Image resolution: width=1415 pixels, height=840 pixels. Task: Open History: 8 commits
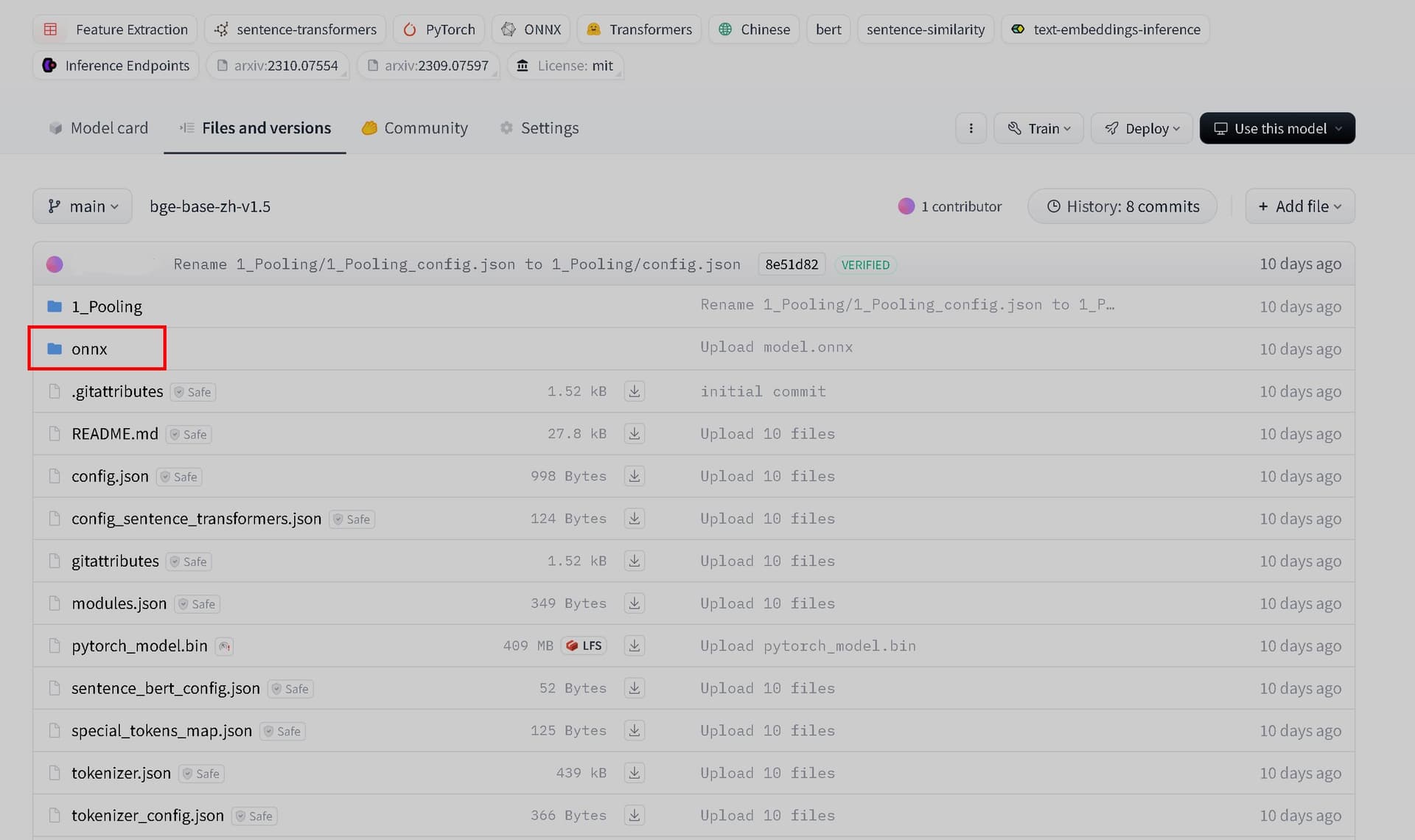(x=1122, y=206)
